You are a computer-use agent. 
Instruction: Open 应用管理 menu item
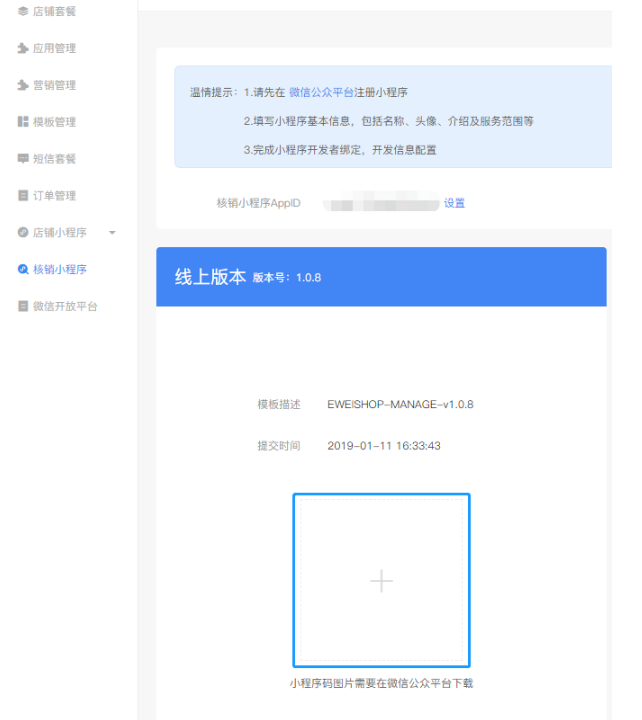54,48
